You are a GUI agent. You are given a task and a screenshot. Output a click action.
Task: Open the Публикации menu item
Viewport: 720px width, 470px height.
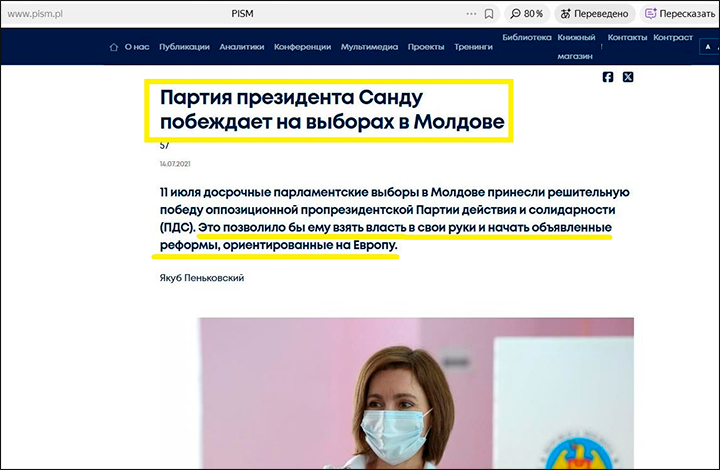184,47
